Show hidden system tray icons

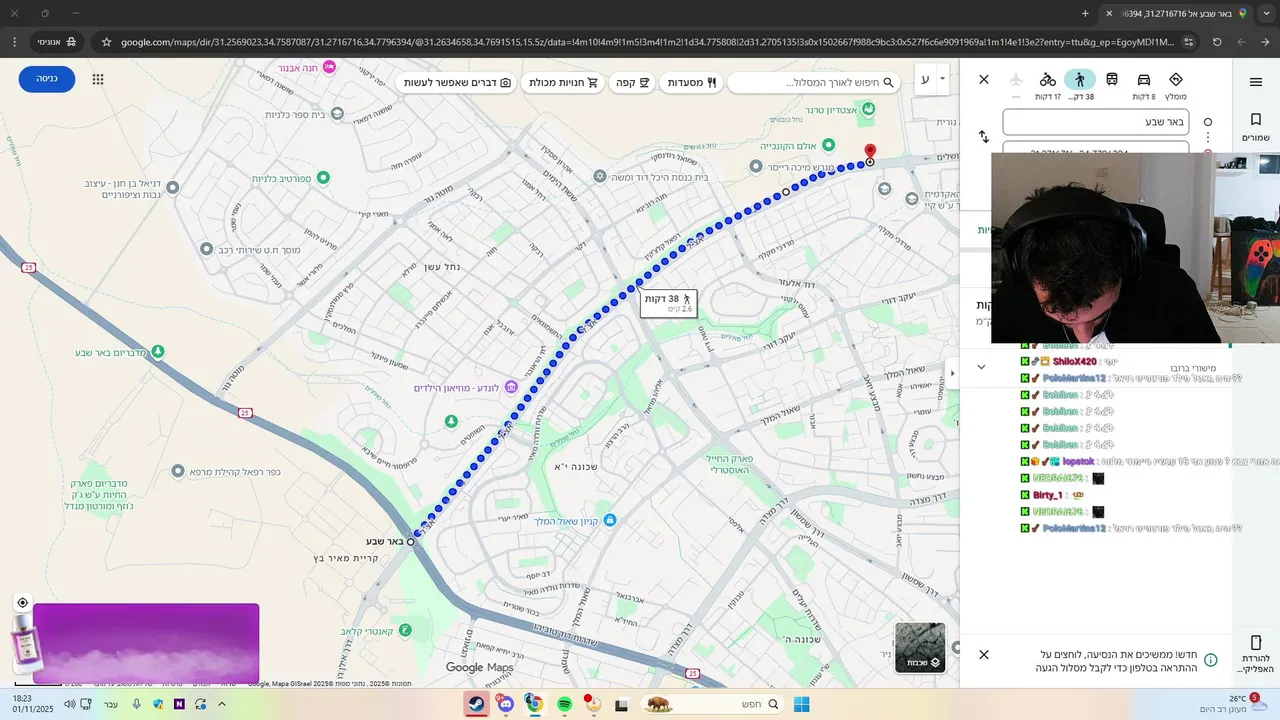(x=222, y=704)
